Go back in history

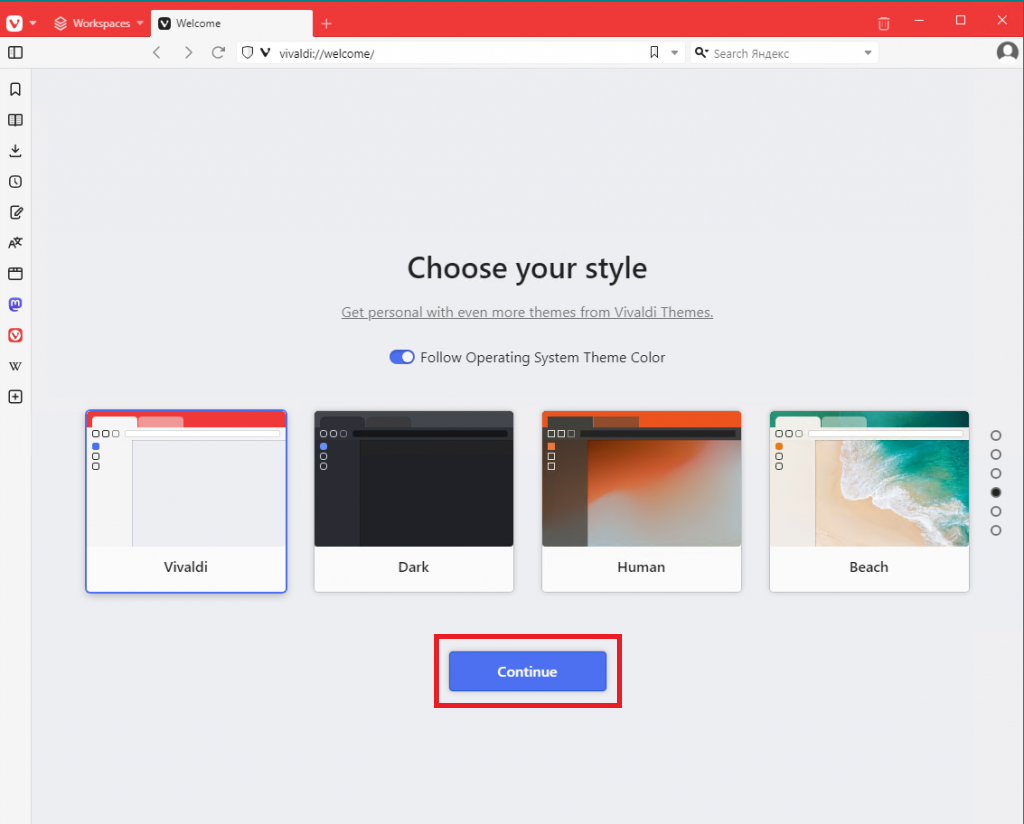coord(157,53)
